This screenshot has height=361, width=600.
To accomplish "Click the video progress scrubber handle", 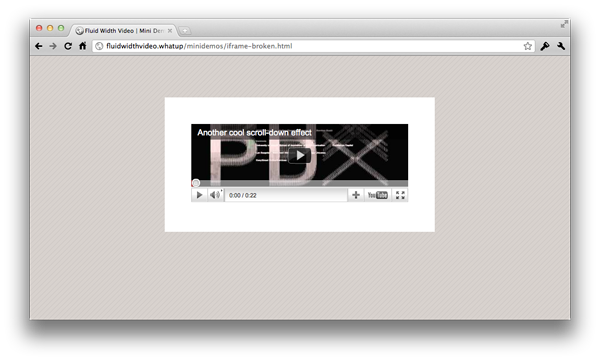I will [196, 183].
